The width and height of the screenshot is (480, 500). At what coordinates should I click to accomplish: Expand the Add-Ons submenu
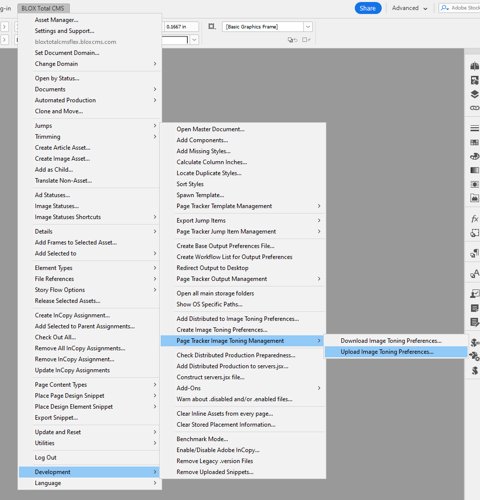pos(243,388)
